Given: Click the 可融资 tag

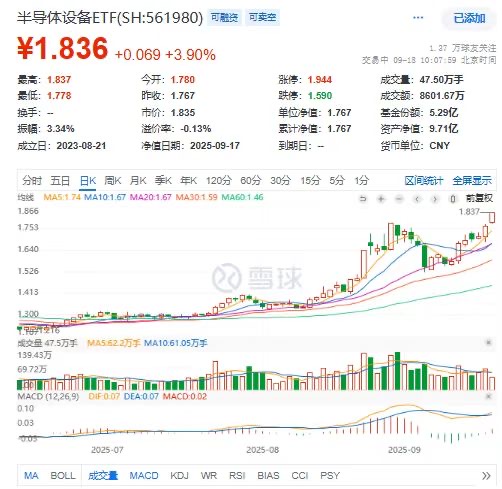Looking at the screenshot, I should click(225, 17).
